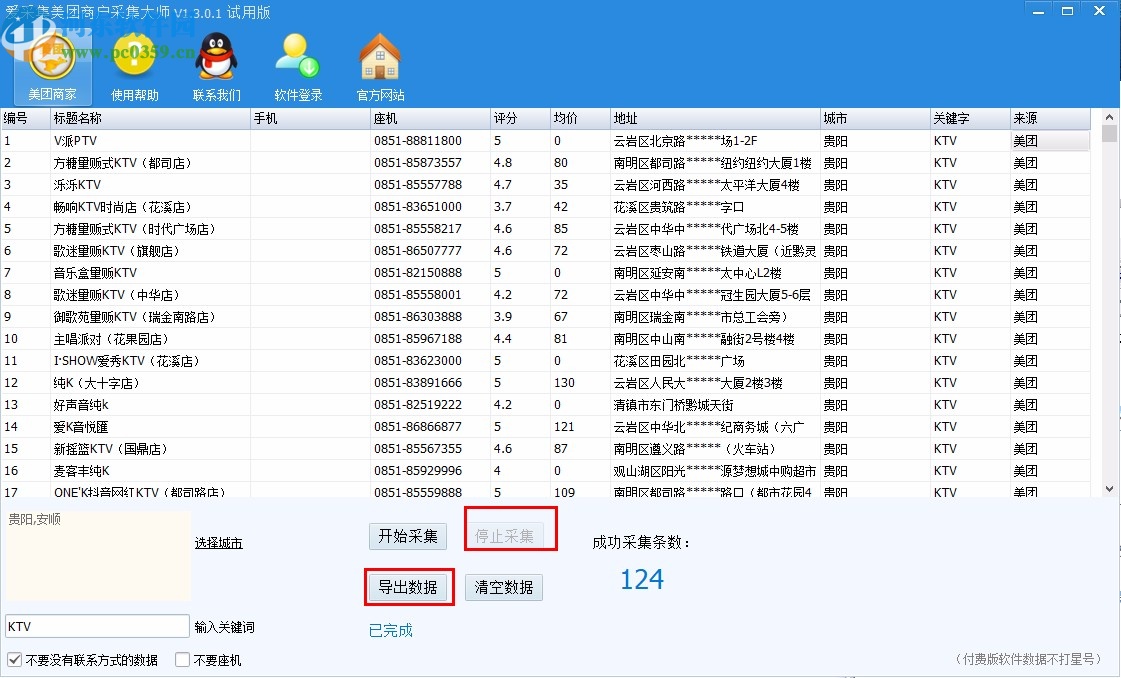Screen dimensions: 1121x678
Task: Click the keyword input containing KTV
Action: [x=95, y=625]
